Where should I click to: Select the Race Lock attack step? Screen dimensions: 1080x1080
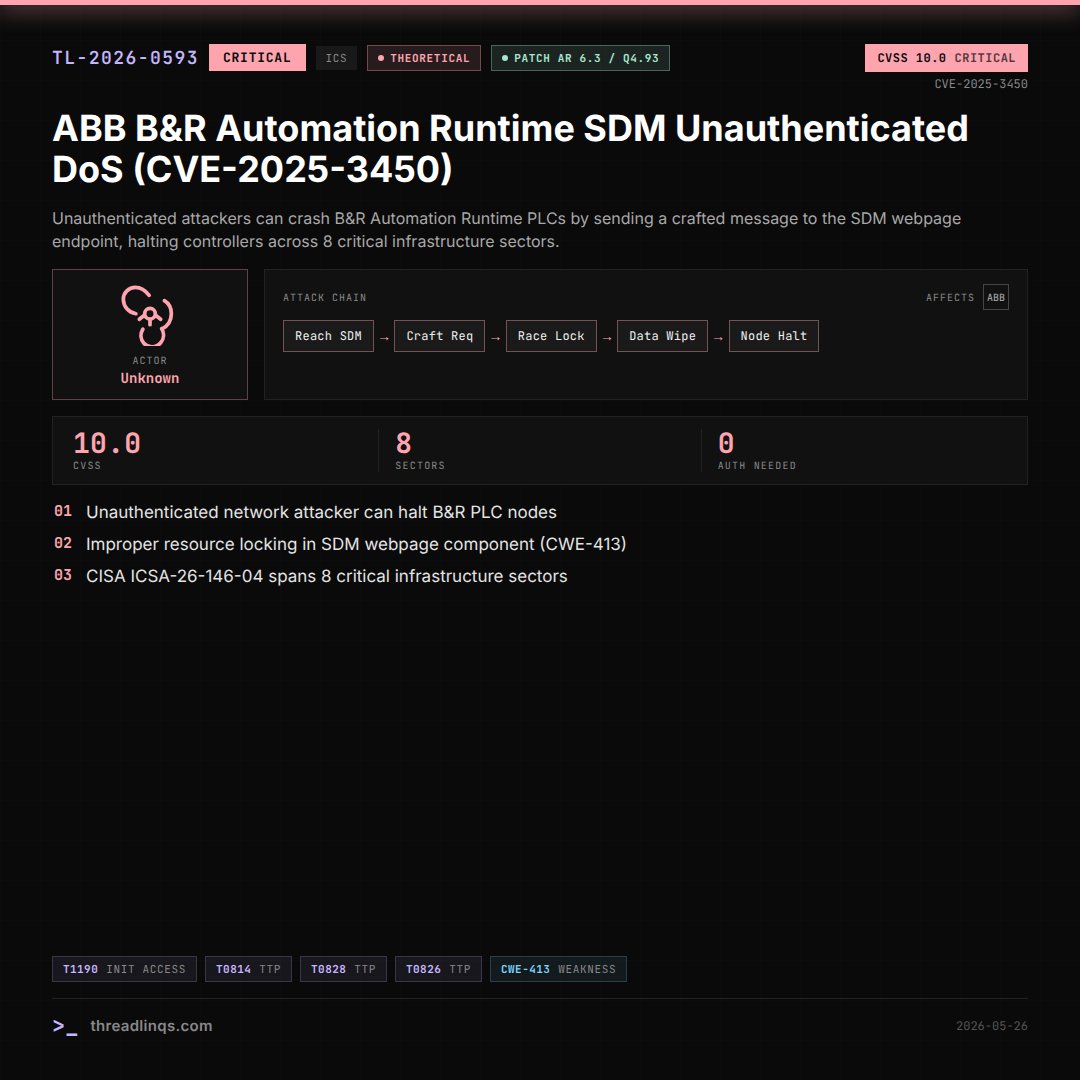(x=551, y=336)
